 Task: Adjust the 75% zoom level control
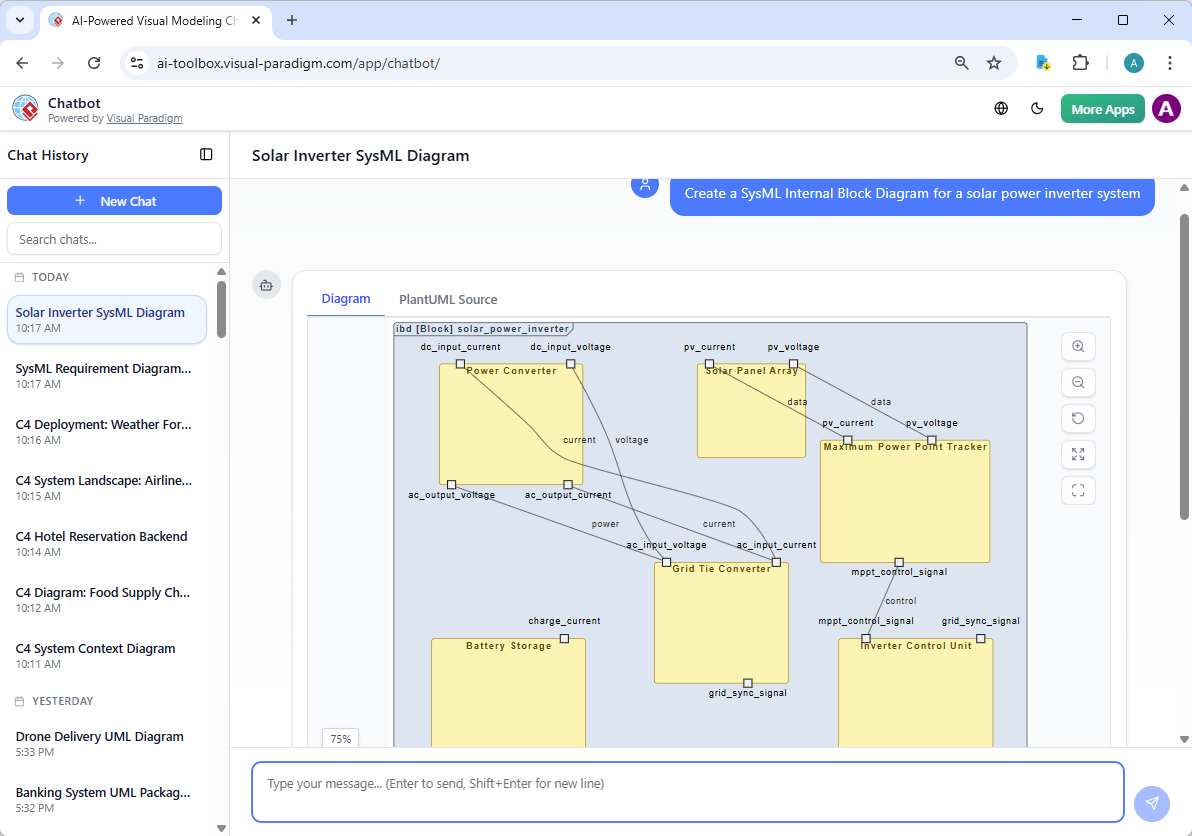tap(340, 738)
